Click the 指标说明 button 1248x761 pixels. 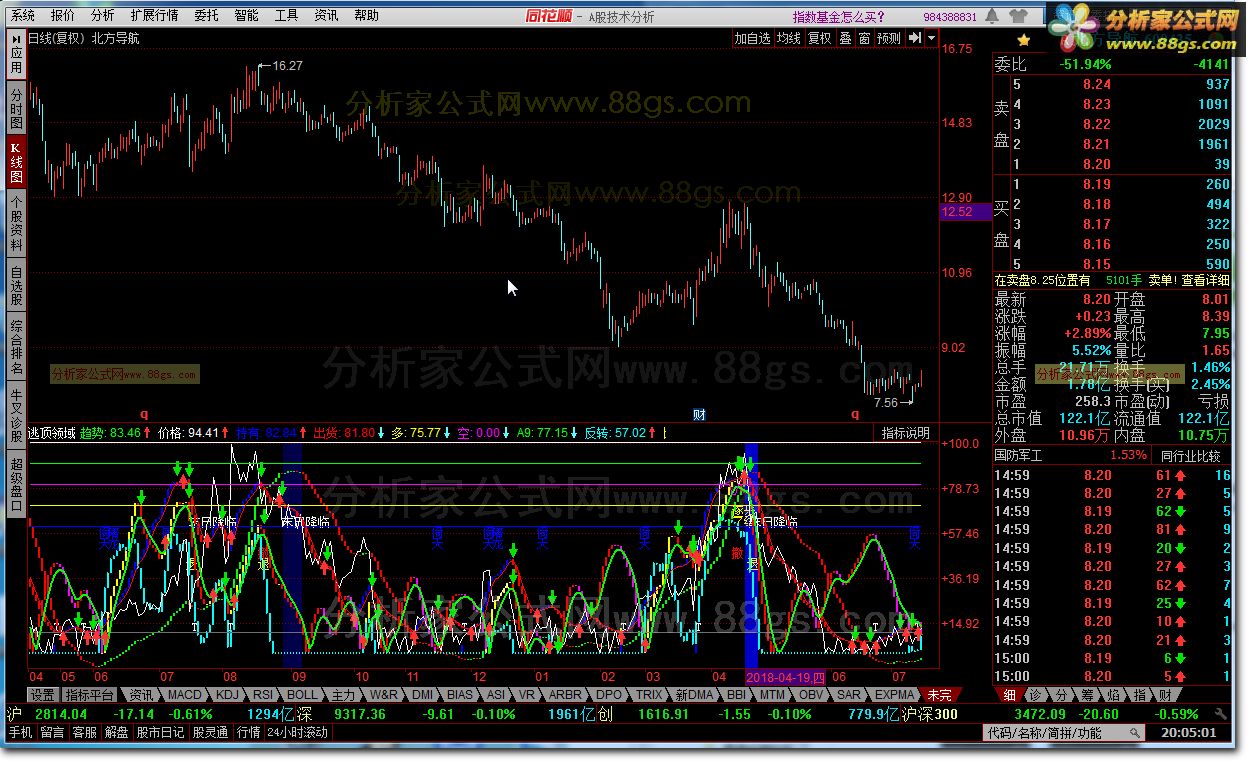coord(905,433)
